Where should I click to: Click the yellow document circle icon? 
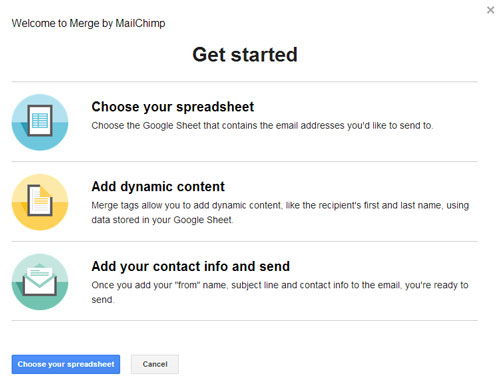40,202
